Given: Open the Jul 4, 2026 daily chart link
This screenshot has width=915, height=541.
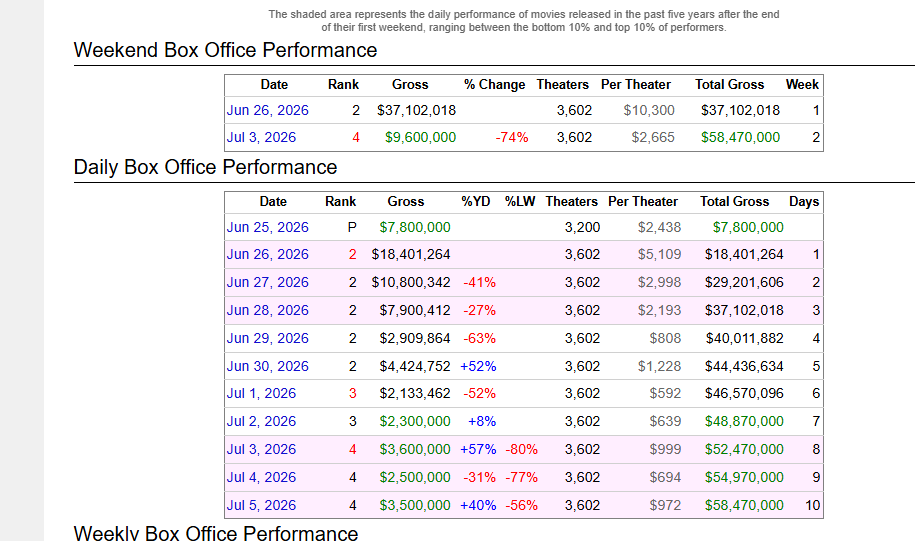Looking at the screenshot, I should 261,477.
